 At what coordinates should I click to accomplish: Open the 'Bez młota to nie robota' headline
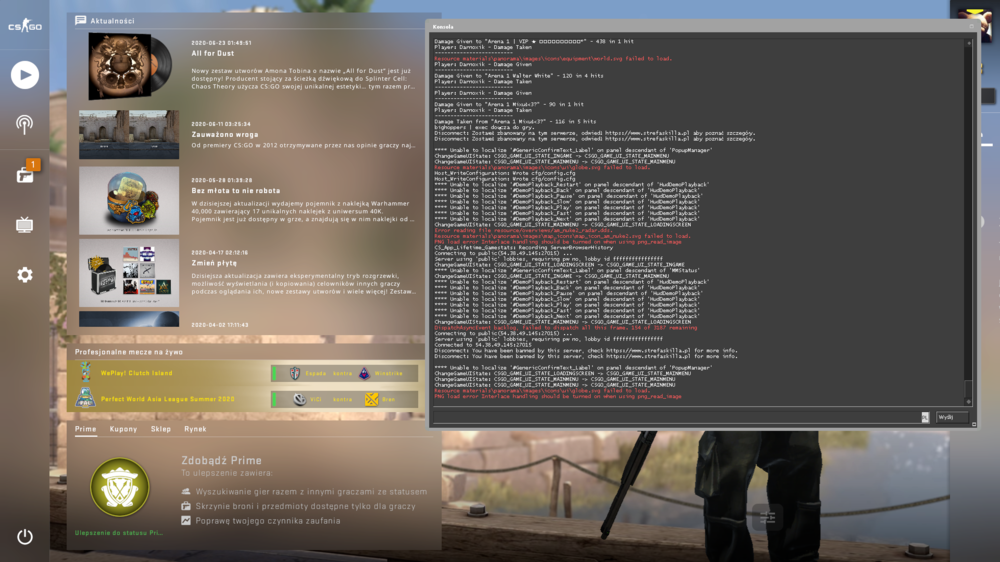[x=235, y=191]
